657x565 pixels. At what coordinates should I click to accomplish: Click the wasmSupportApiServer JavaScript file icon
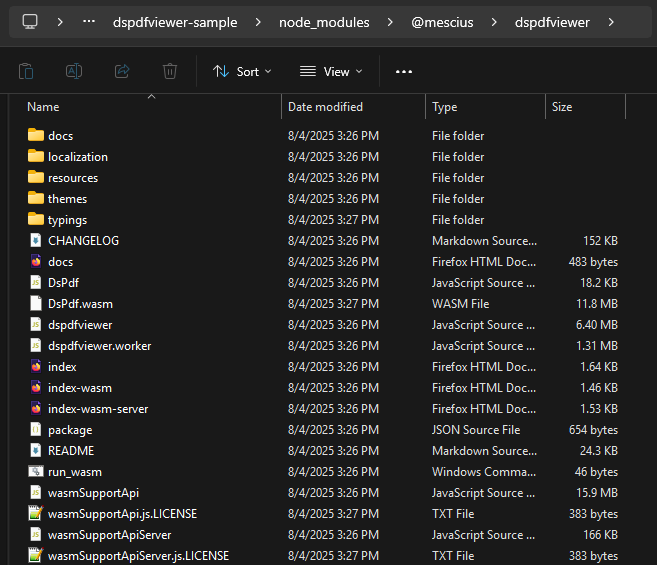coord(36,534)
